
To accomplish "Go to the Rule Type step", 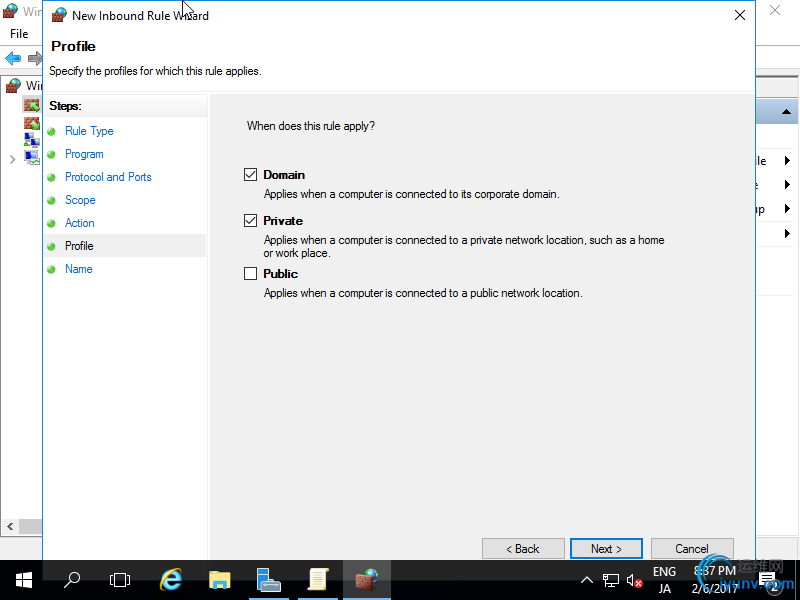I will (x=89, y=131).
